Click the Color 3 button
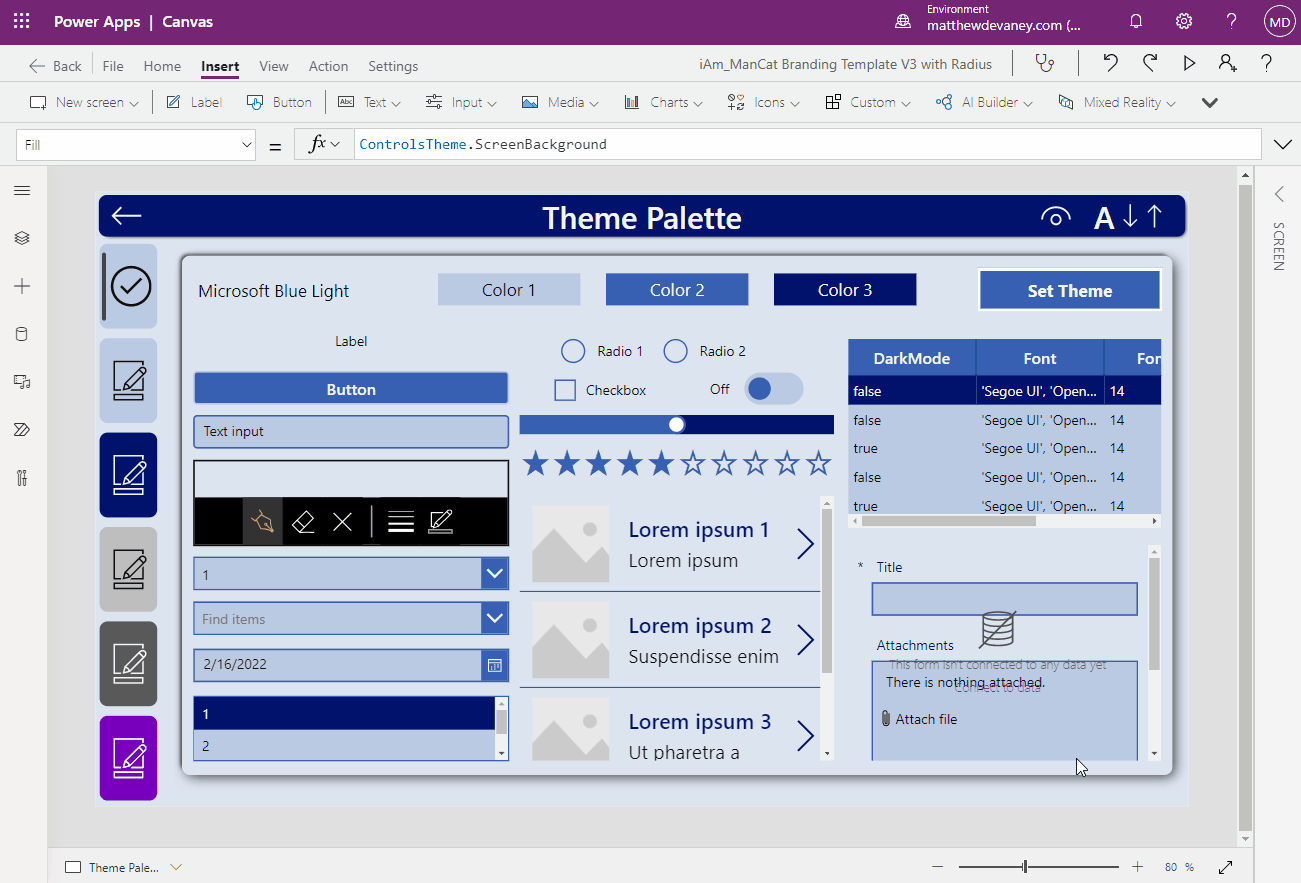The image size is (1301, 883). point(844,289)
